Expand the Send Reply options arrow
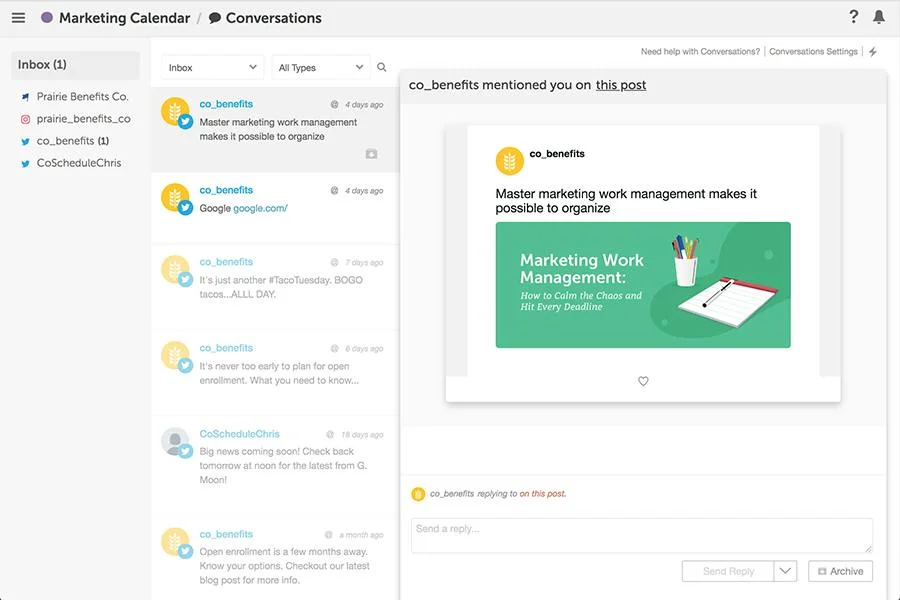Viewport: 900px width, 600px height. (x=785, y=571)
